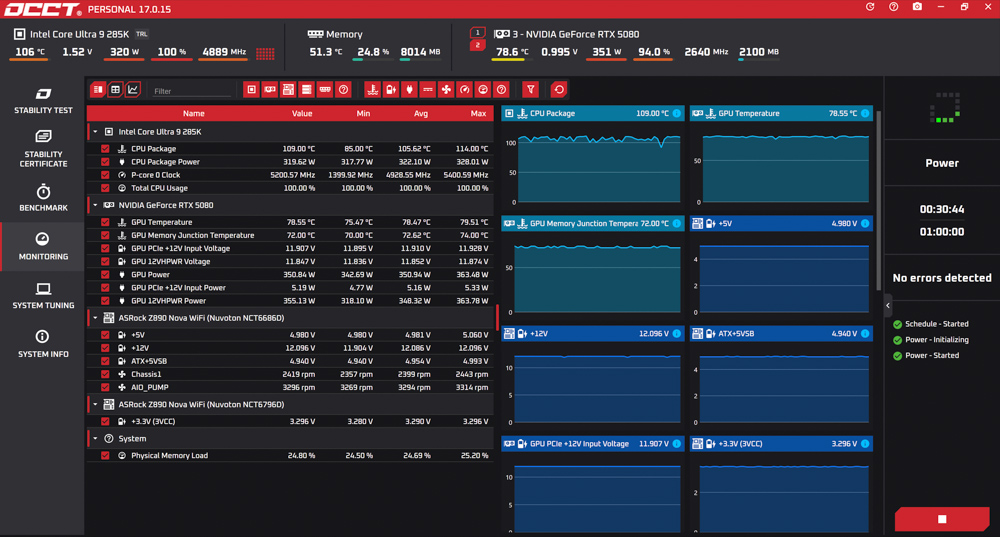Uncheck the CPU Package sensor checkbox
The width and height of the screenshot is (1000, 537).
click(105, 149)
